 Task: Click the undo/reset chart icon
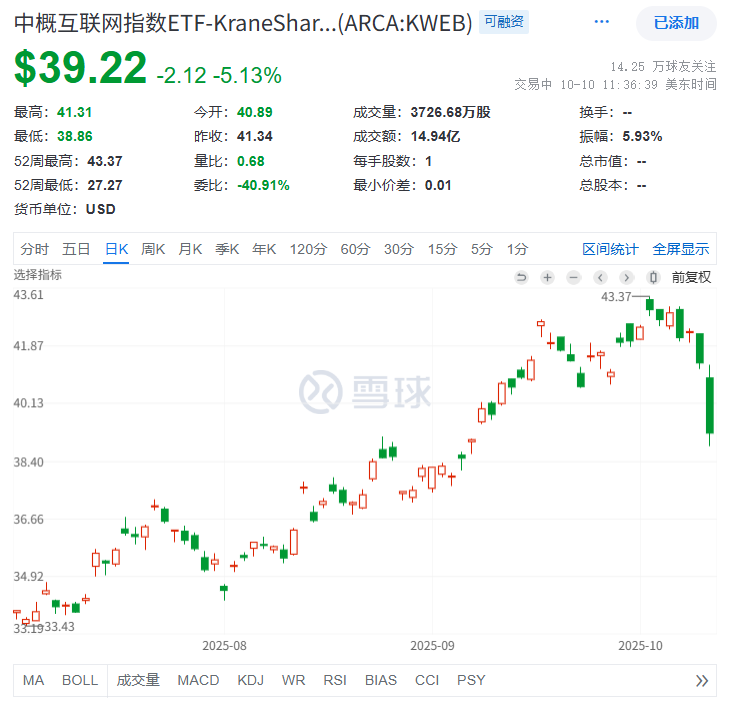[521, 277]
